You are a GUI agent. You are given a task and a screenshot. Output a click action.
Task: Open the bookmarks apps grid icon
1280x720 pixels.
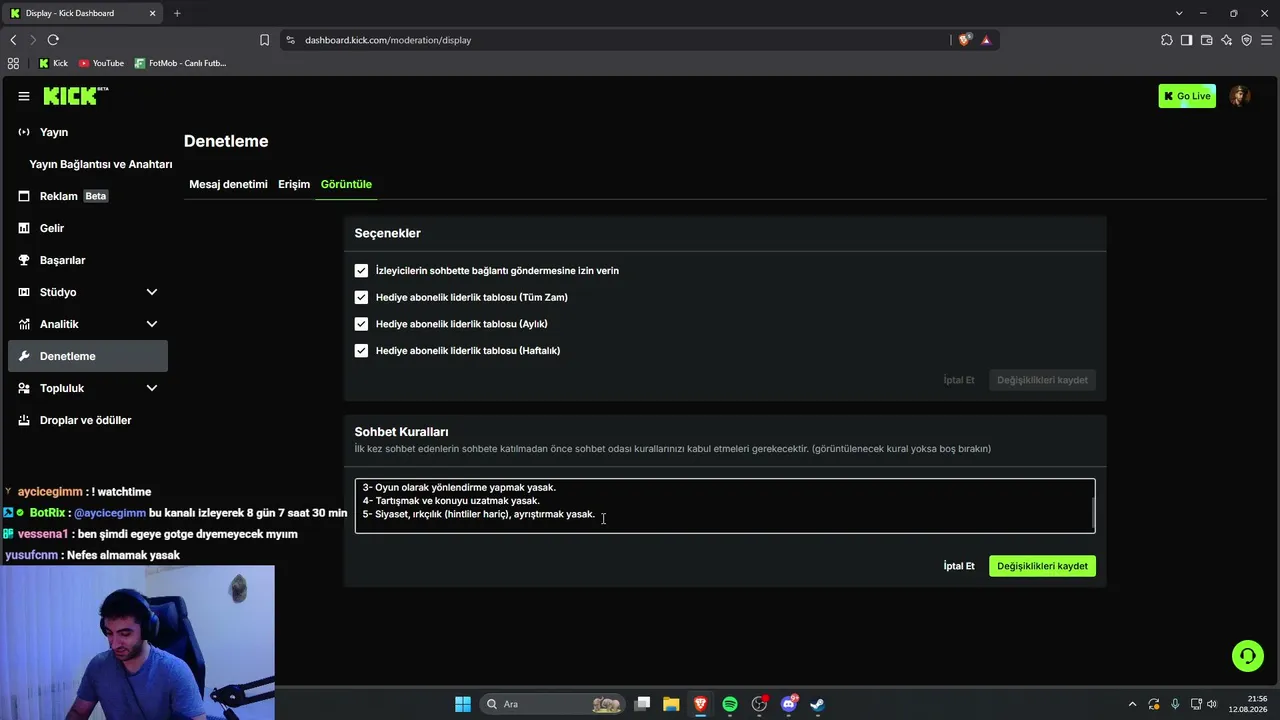pyautogui.click(x=13, y=63)
